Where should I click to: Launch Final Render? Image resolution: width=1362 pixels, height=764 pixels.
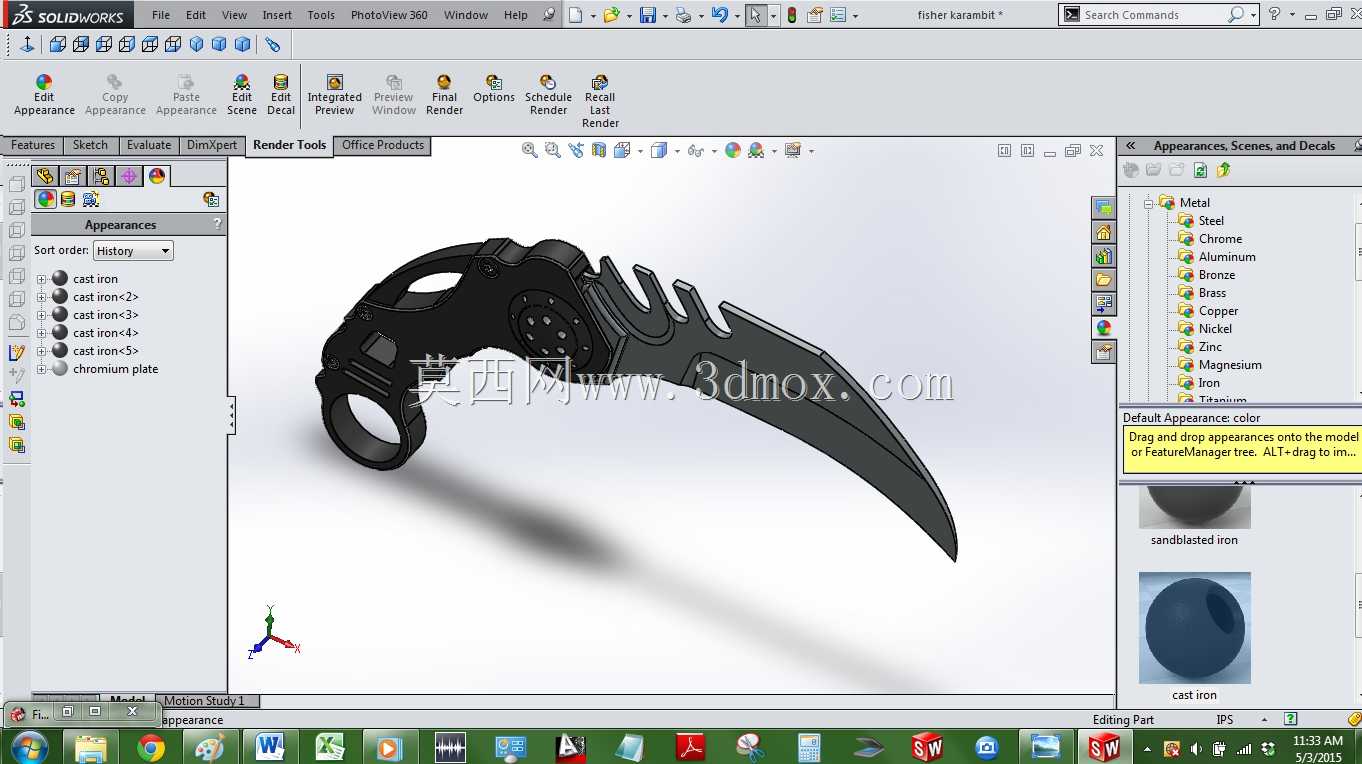(x=444, y=96)
